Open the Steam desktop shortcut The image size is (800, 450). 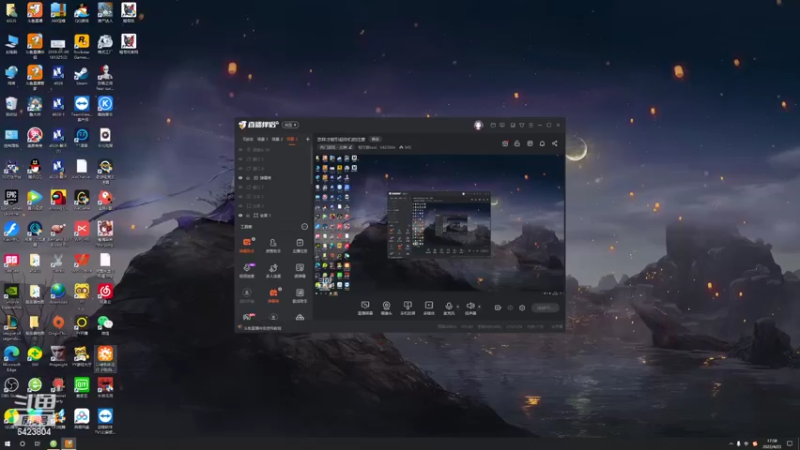81,76
